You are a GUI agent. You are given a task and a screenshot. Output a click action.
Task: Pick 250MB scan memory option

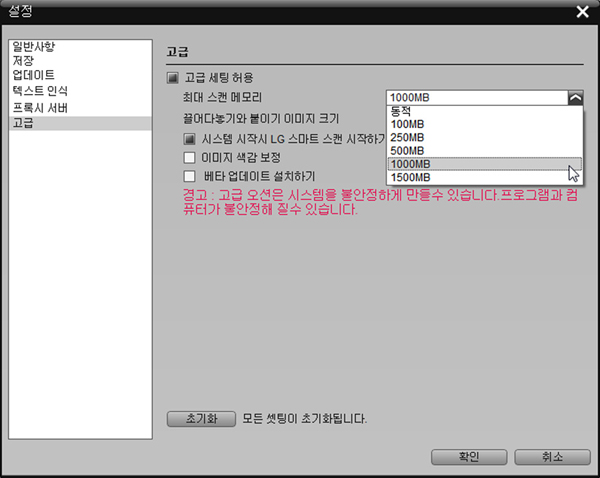tap(407, 137)
